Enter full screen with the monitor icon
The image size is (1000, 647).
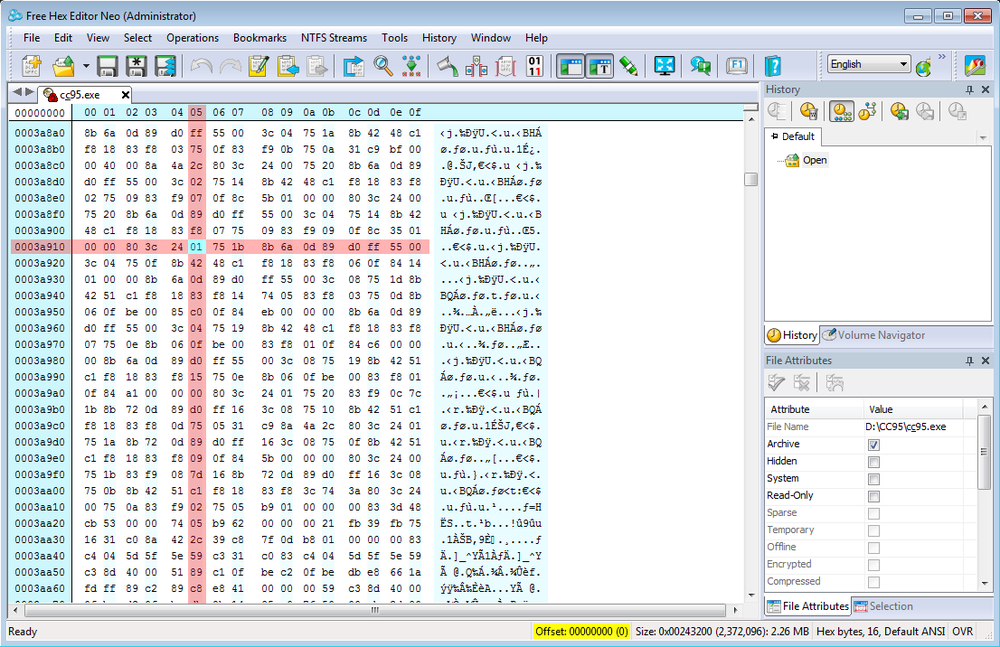pos(665,66)
